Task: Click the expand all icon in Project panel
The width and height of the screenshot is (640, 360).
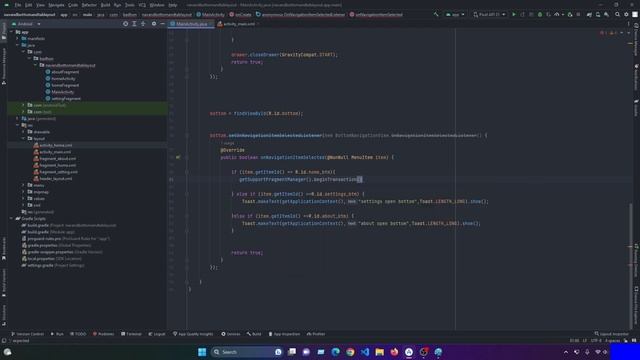Action: tap(134, 24)
